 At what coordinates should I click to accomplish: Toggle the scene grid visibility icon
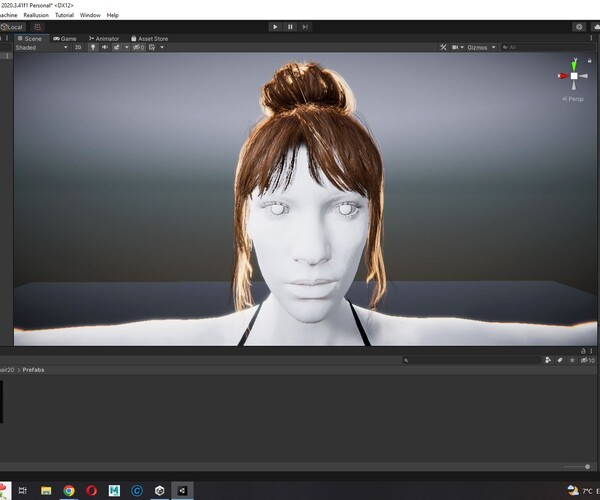(152, 47)
